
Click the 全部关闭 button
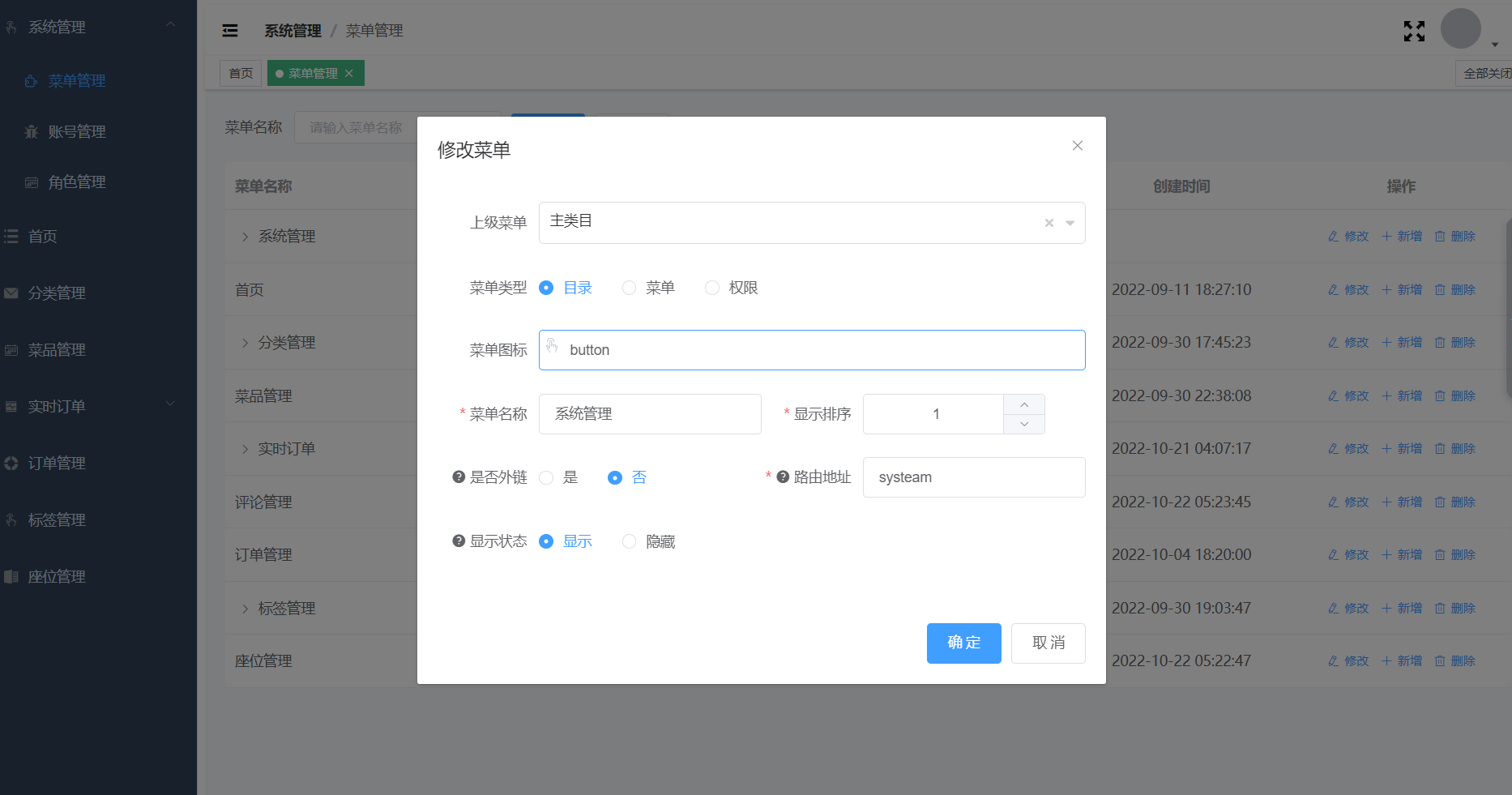(1484, 73)
